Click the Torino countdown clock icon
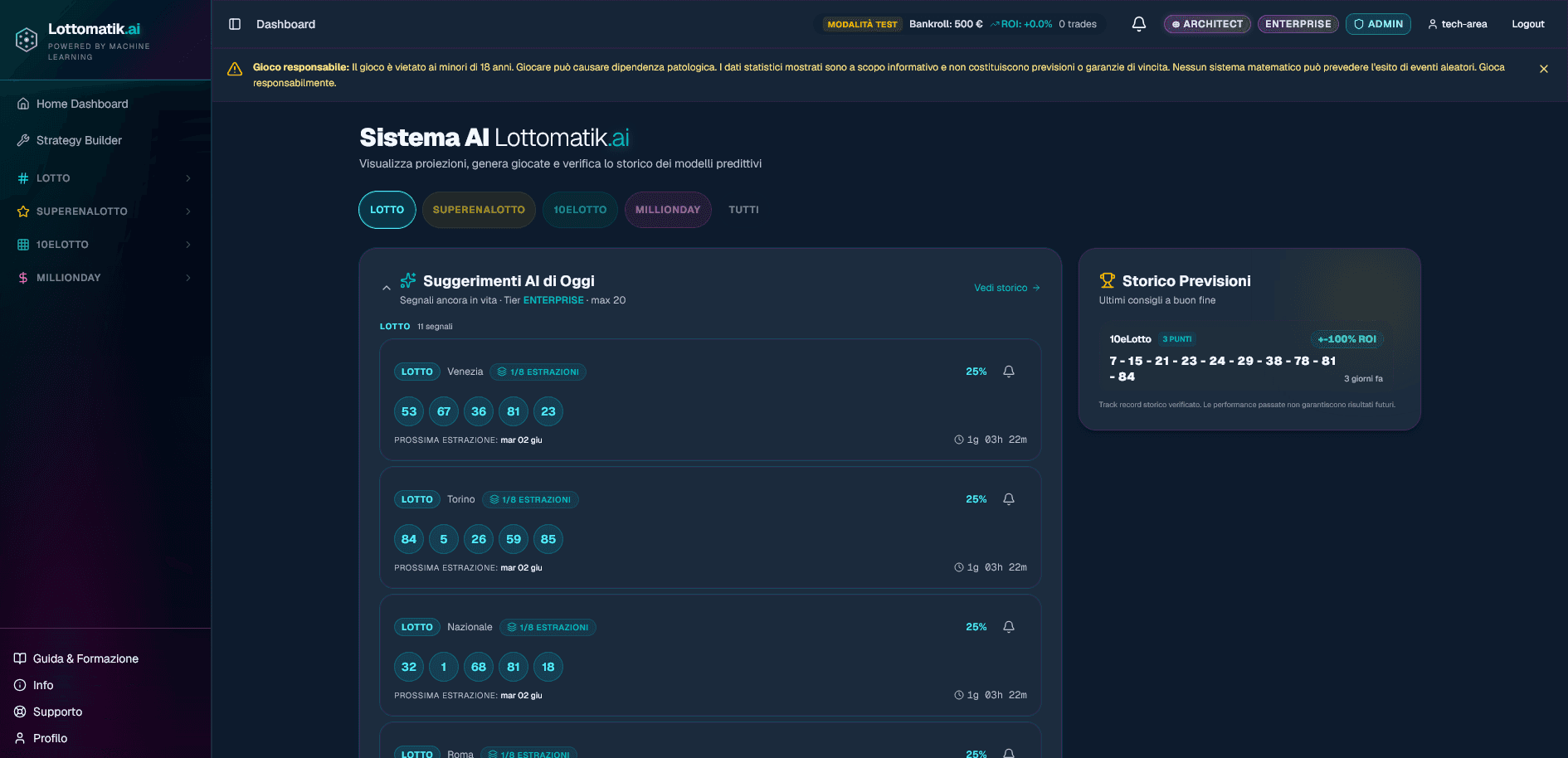This screenshot has height=758, width=1568. [x=959, y=567]
